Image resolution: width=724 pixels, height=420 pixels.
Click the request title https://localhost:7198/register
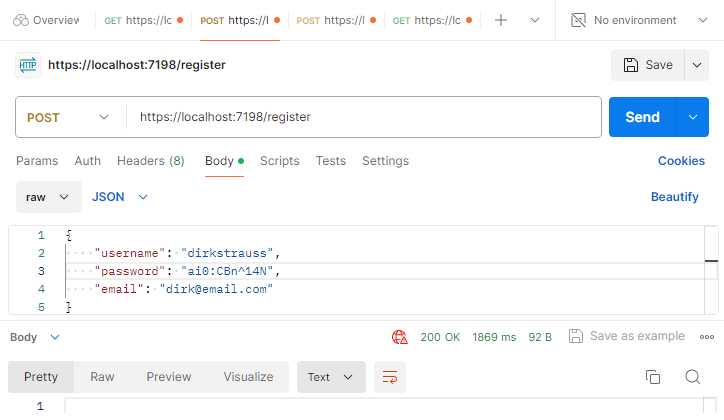tap(137, 65)
